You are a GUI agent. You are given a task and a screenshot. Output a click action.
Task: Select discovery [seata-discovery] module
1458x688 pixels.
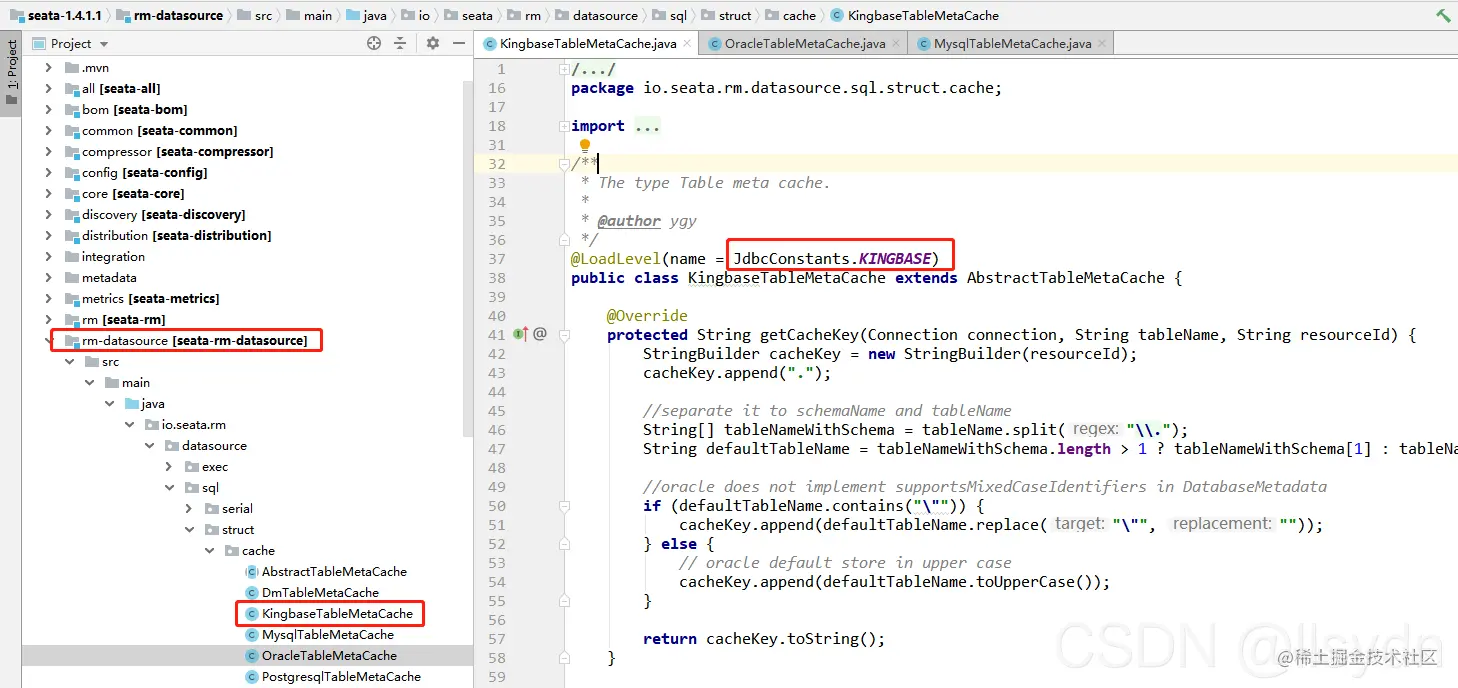coord(163,214)
